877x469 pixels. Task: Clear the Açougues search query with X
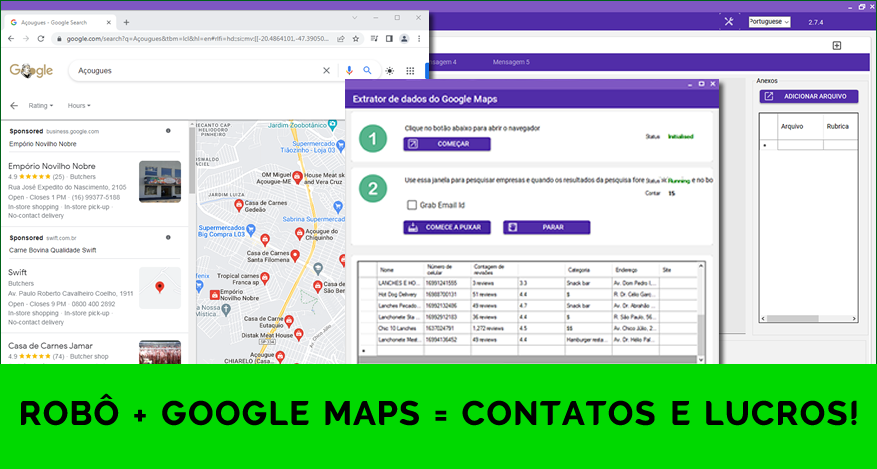(326, 70)
